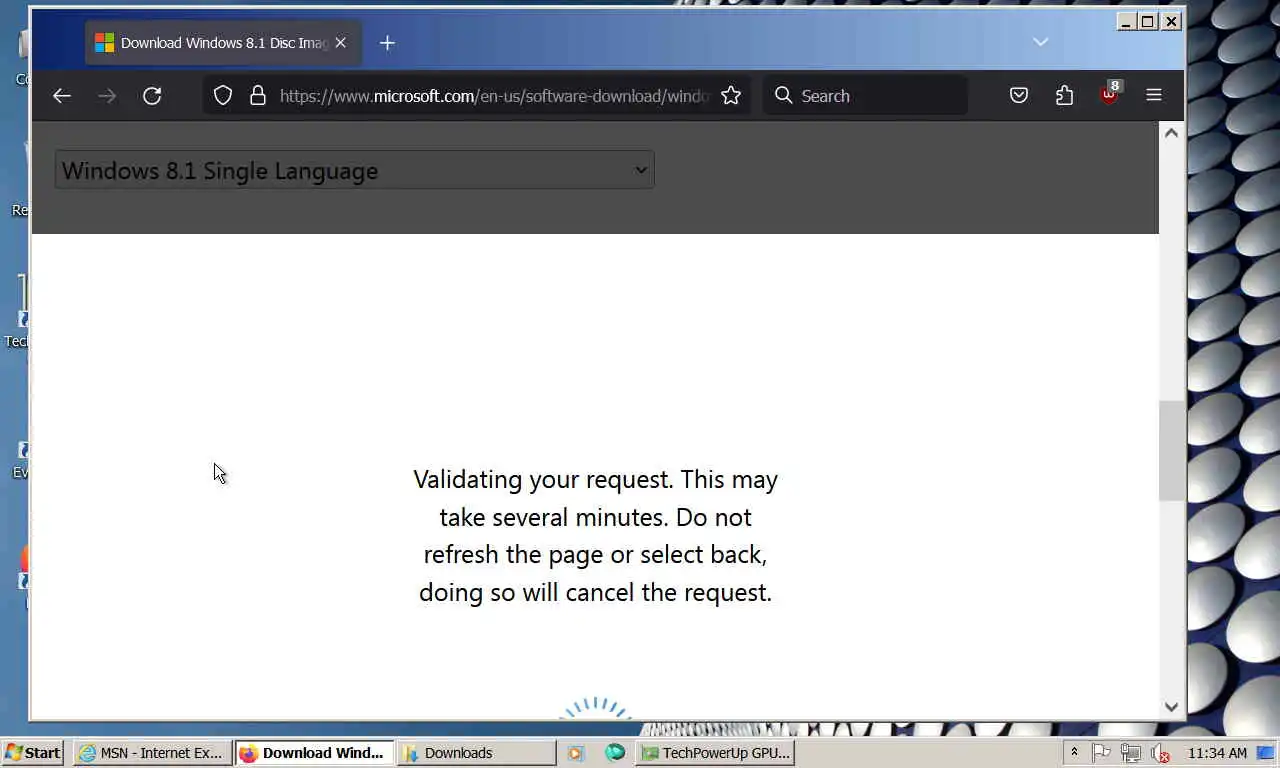1280x768 pixels.
Task: Click the muted volume tray icon
Action: [1160, 753]
